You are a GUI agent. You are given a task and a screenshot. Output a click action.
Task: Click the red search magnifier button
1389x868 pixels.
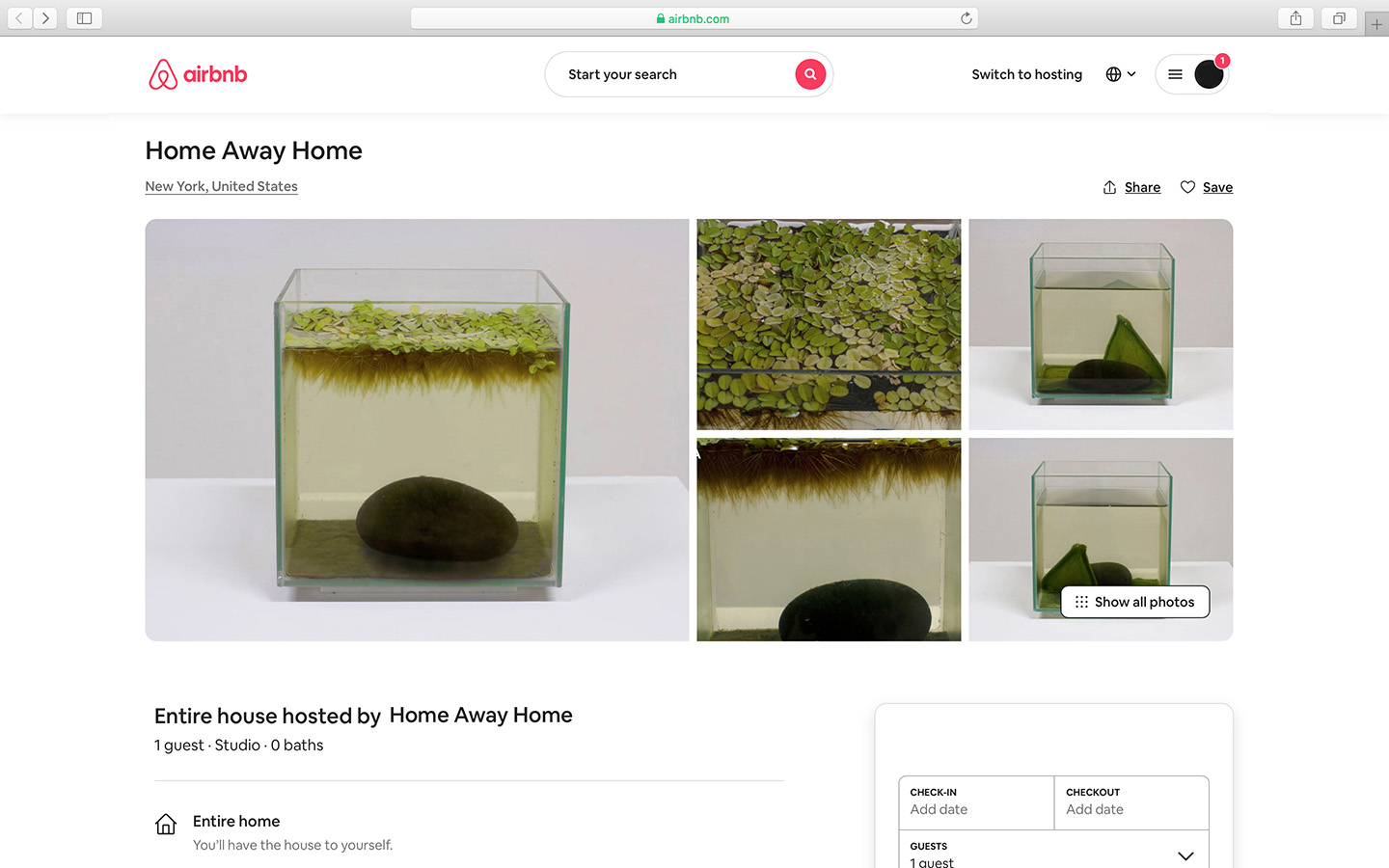(x=810, y=74)
